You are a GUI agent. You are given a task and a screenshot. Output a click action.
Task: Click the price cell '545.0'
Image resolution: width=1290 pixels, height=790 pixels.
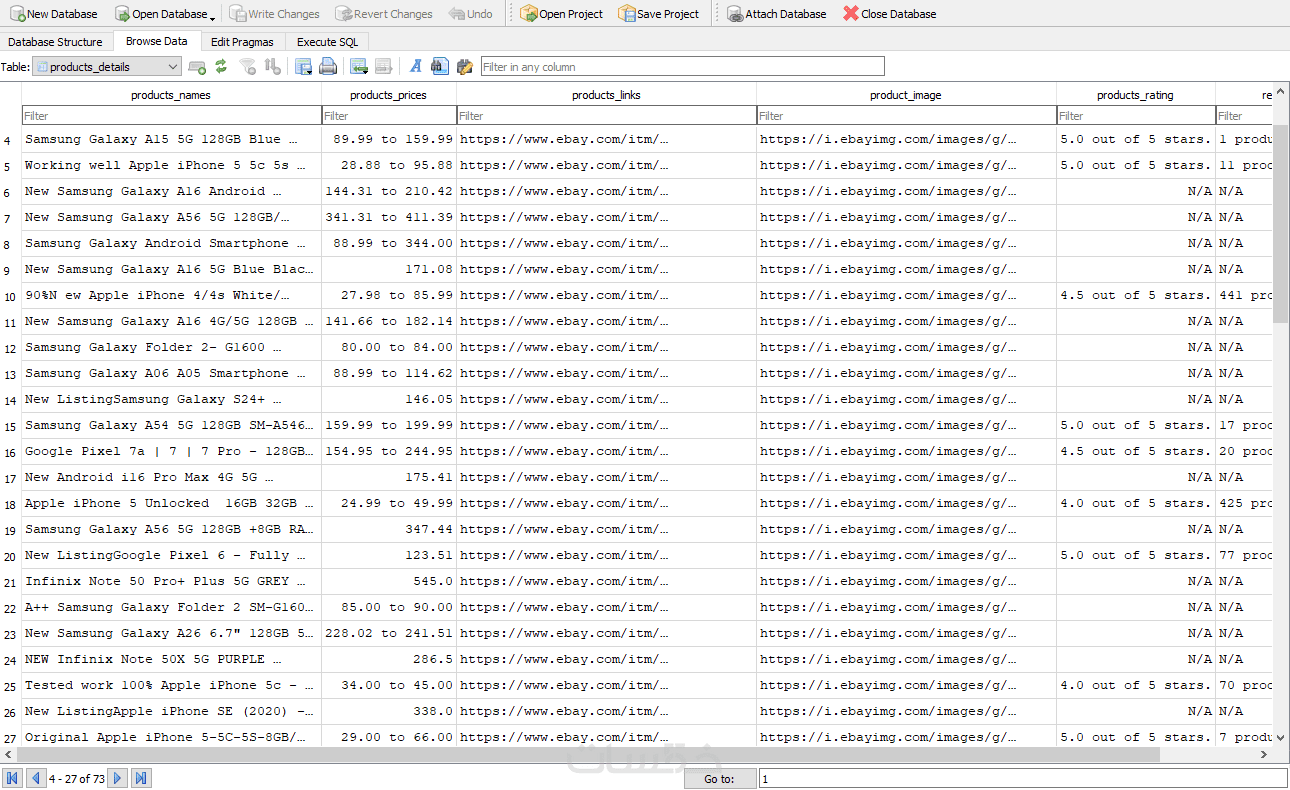click(389, 582)
